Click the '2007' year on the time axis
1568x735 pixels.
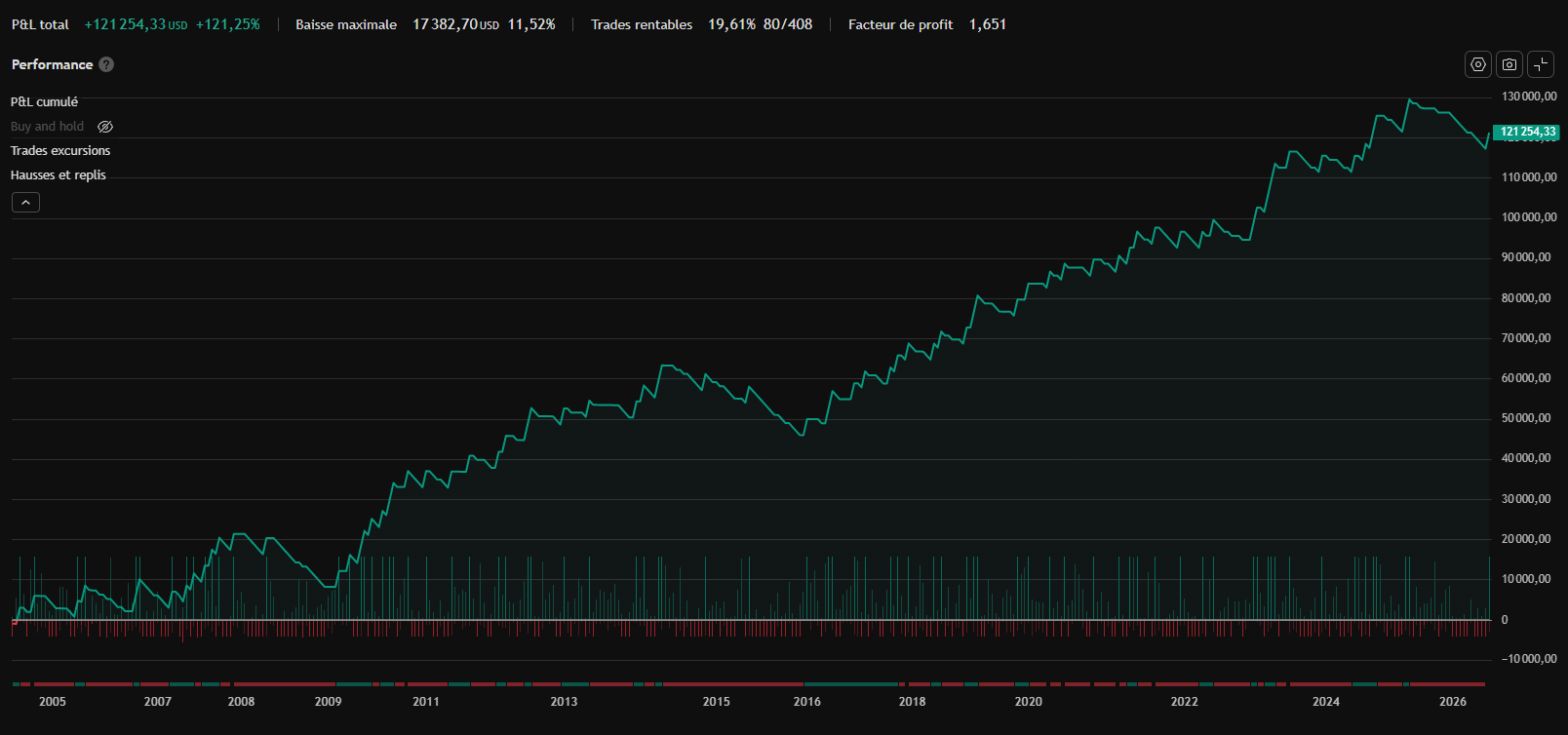(158, 702)
